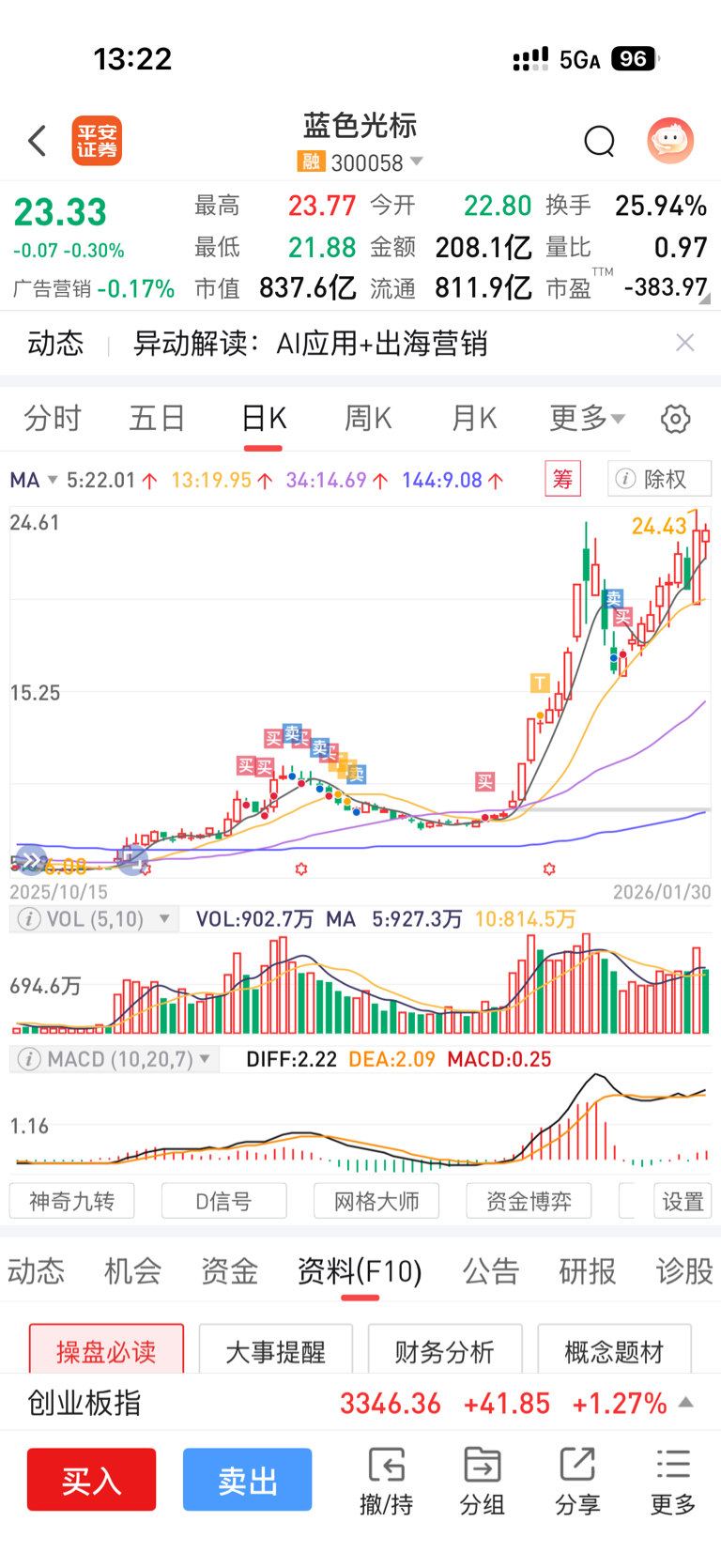Tap the info icon next to VOL

tap(29, 918)
